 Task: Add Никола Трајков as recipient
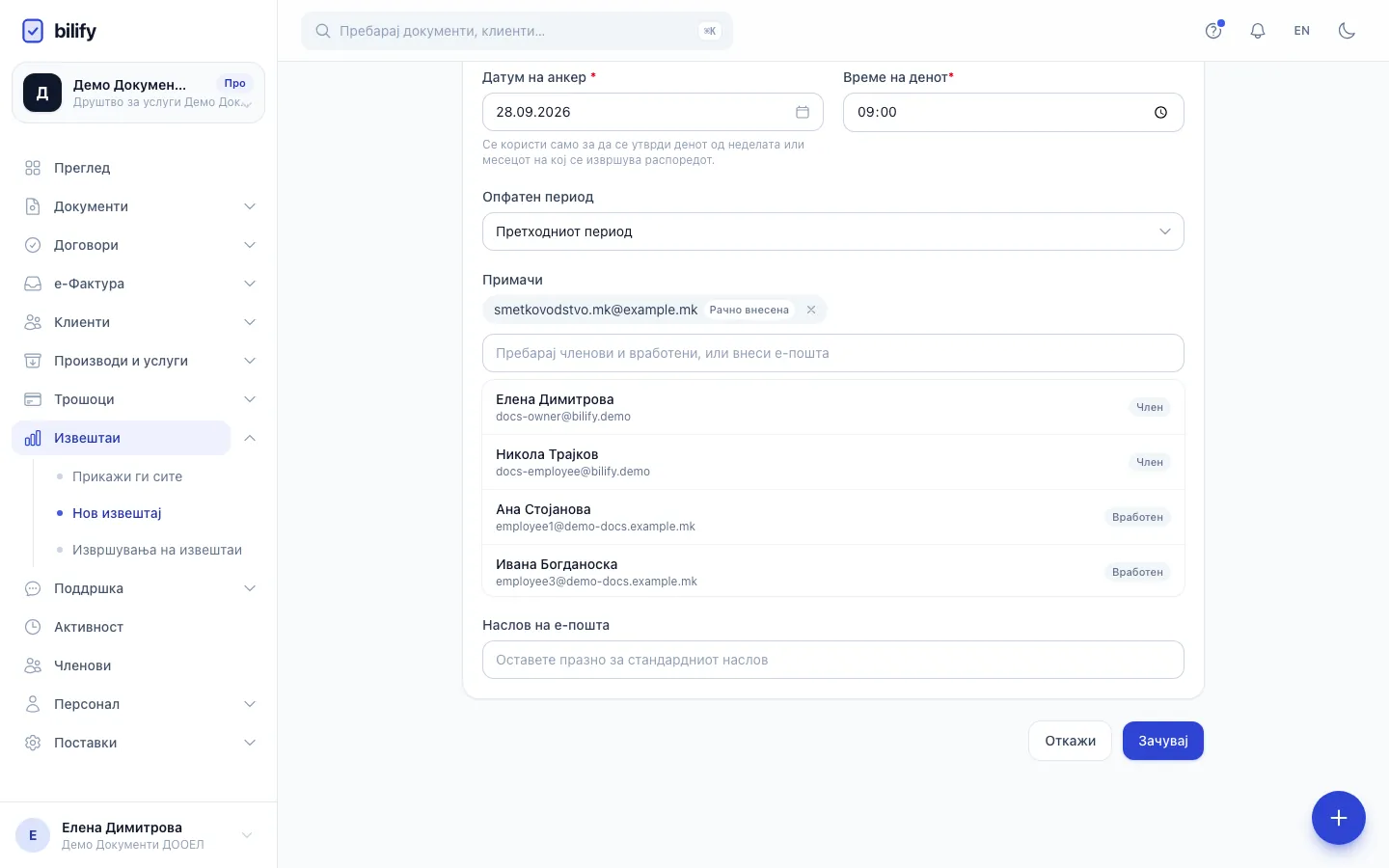pyautogui.click(x=833, y=462)
